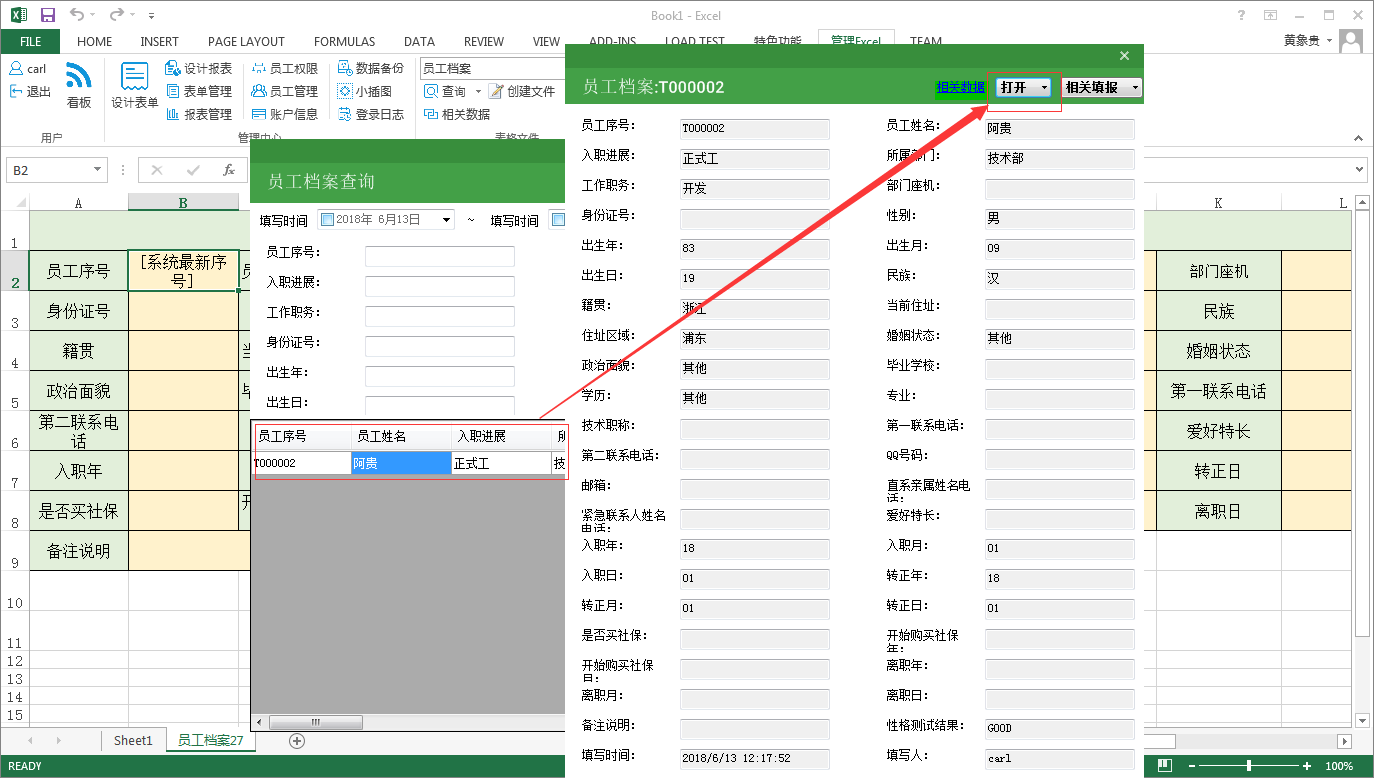The height and width of the screenshot is (778, 1374).
Task: Click the 性格测试结果 GOOD field
Action: [1059, 728]
